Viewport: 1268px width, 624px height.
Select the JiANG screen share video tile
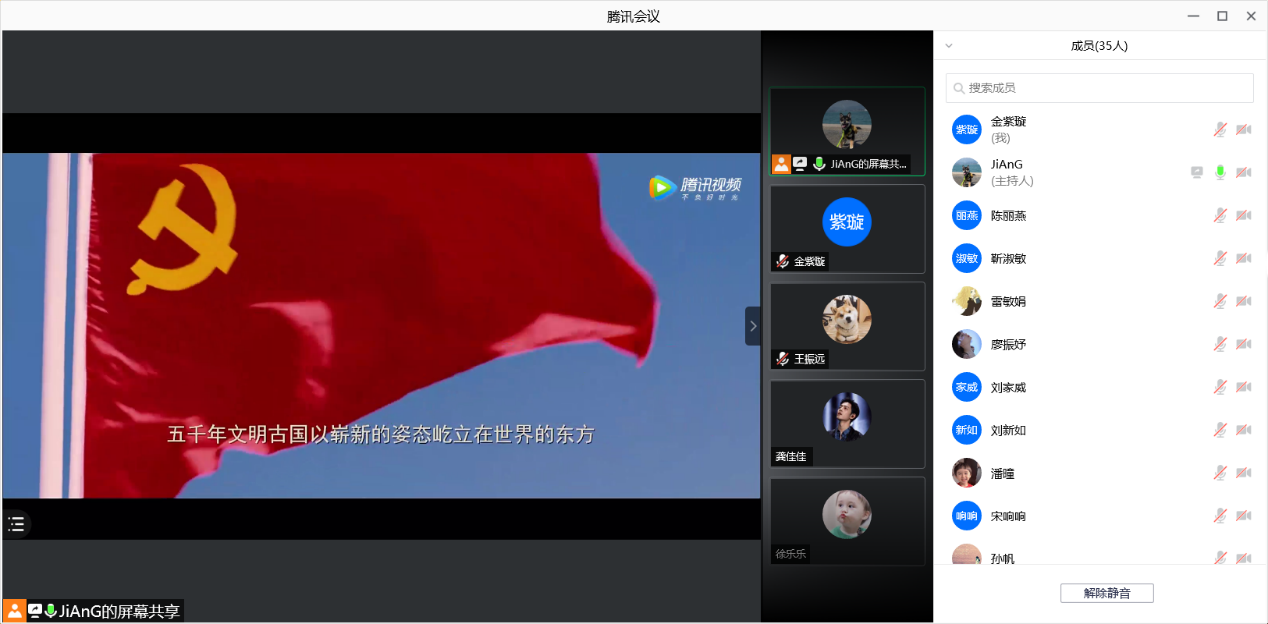[847, 131]
